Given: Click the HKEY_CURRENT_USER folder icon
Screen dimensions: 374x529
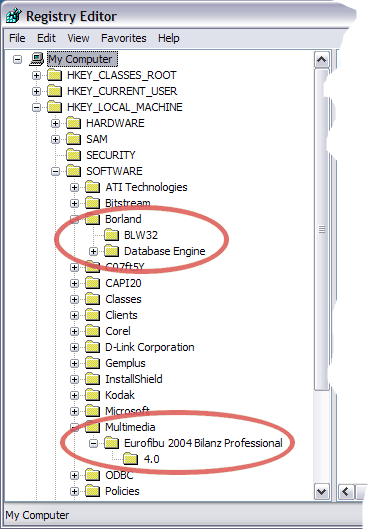Looking at the screenshot, I should (54, 91).
